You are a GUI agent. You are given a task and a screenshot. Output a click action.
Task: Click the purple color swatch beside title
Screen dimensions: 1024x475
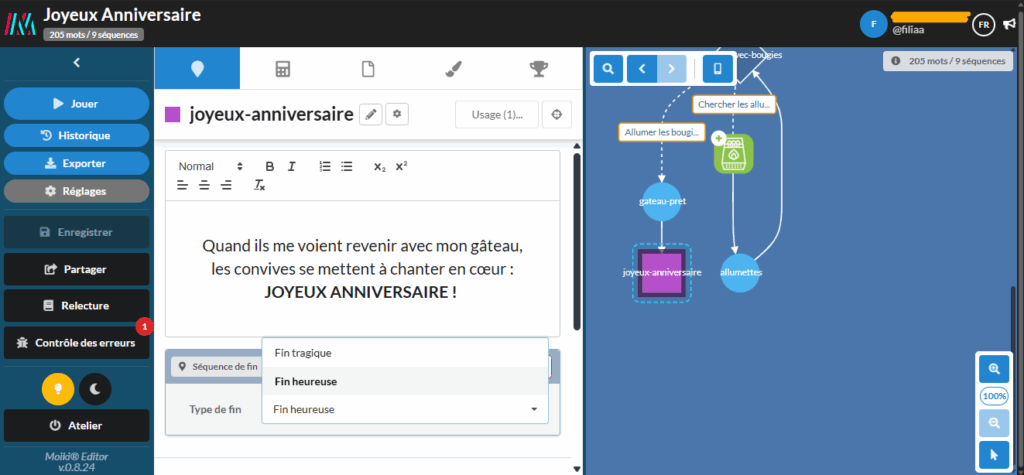coord(172,115)
